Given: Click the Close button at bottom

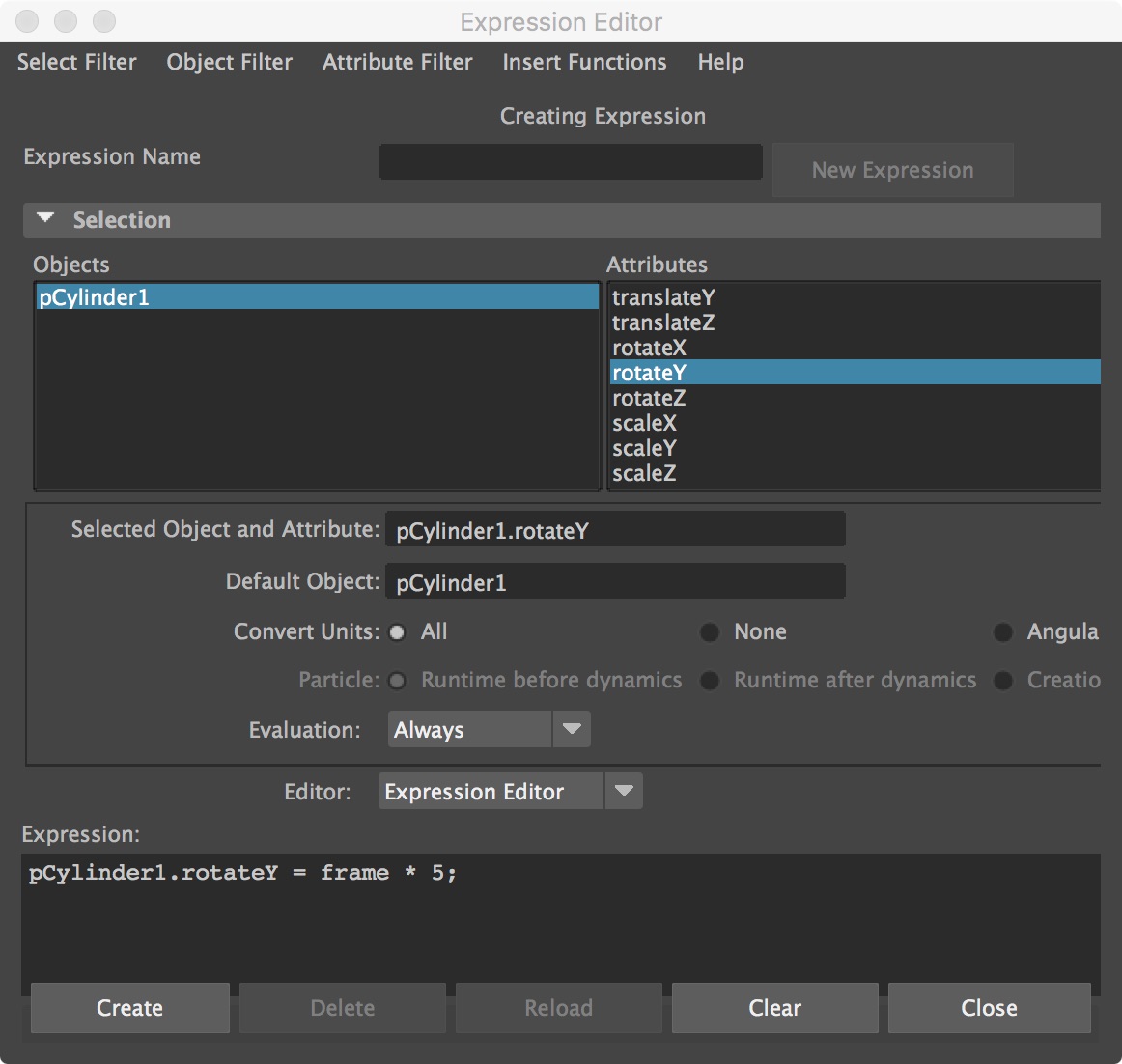Looking at the screenshot, I should [x=989, y=1008].
